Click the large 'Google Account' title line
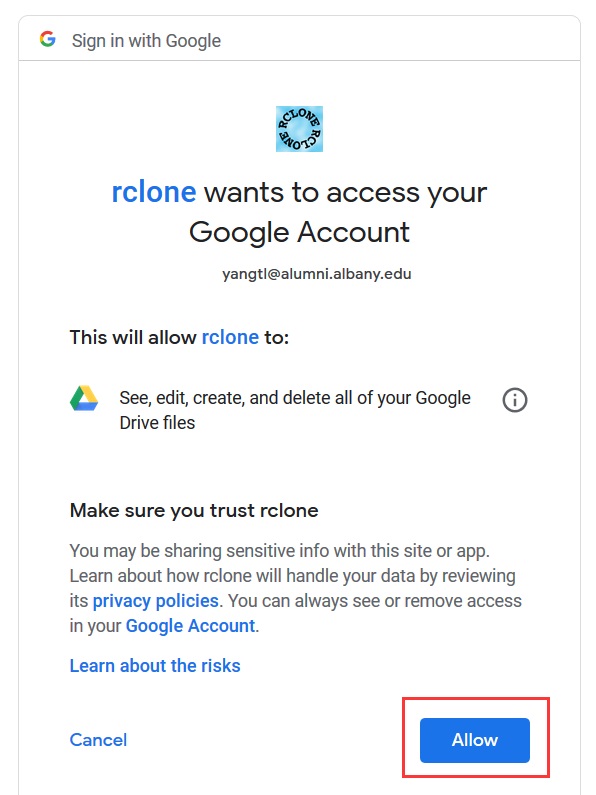The width and height of the screenshot is (596, 795). coord(299,233)
